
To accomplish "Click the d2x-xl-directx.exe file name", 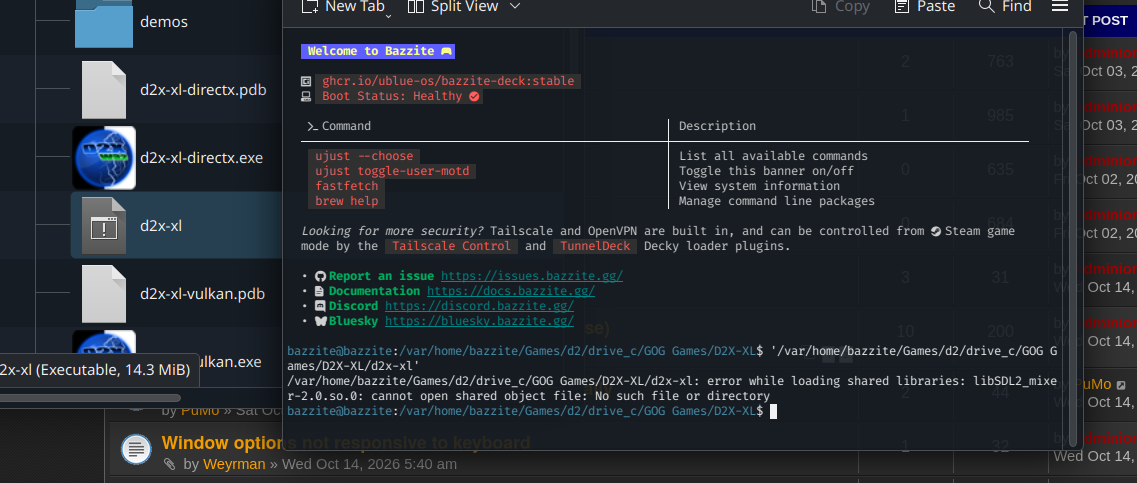I will tap(202, 158).
